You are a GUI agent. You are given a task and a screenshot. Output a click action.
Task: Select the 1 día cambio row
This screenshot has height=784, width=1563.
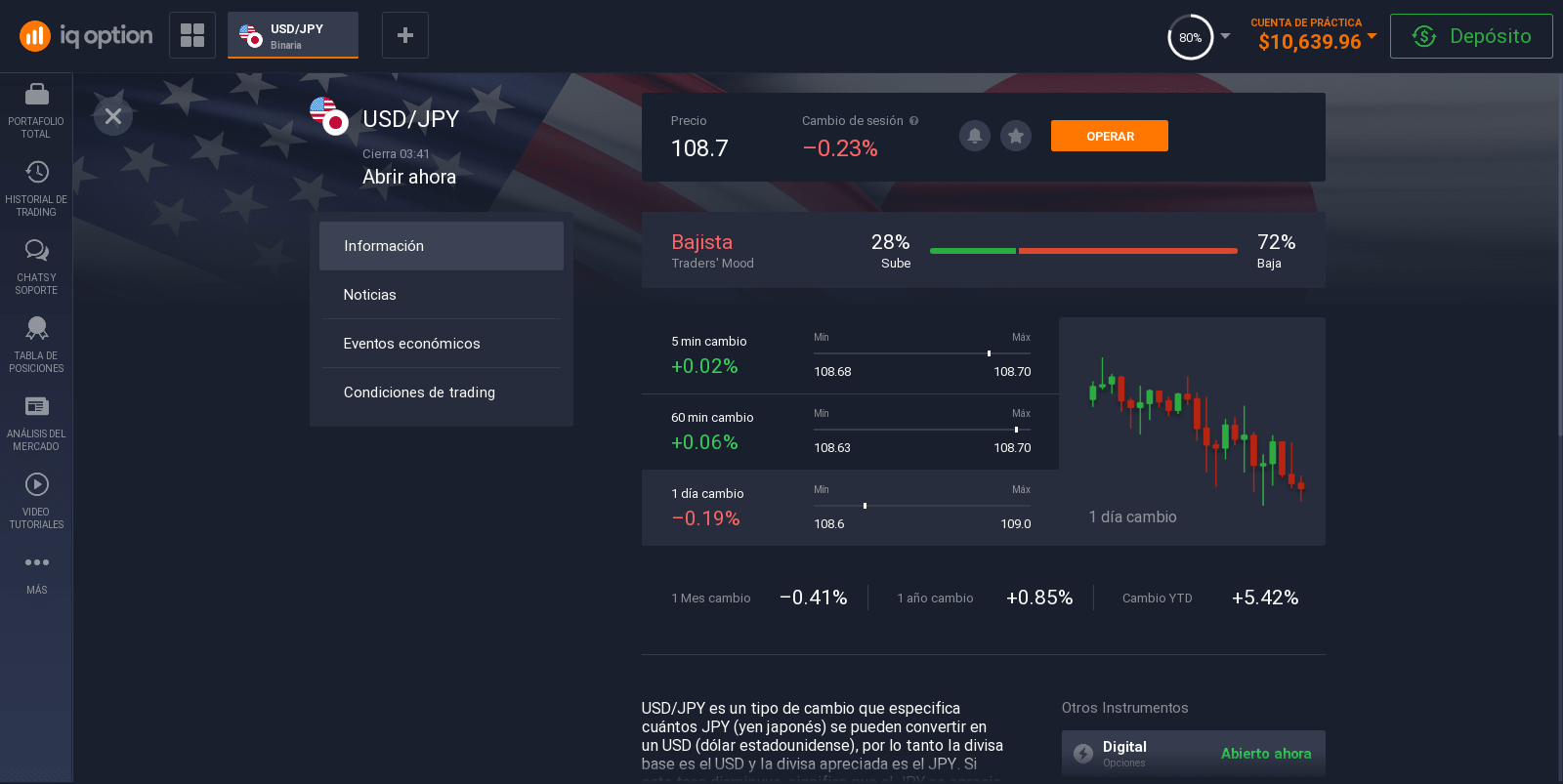[850, 508]
